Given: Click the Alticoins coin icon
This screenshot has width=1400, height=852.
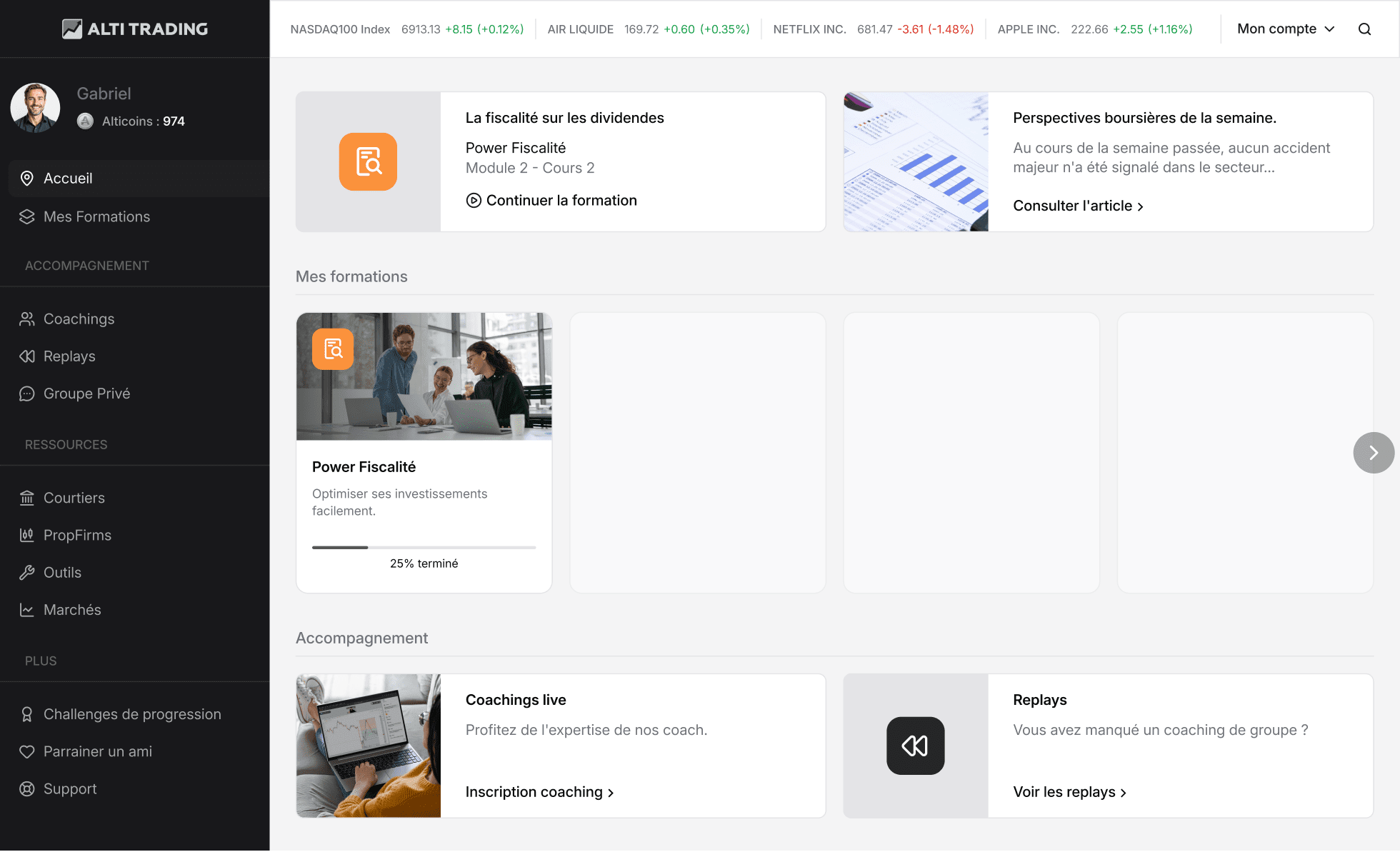Looking at the screenshot, I should tap(85, 121).
